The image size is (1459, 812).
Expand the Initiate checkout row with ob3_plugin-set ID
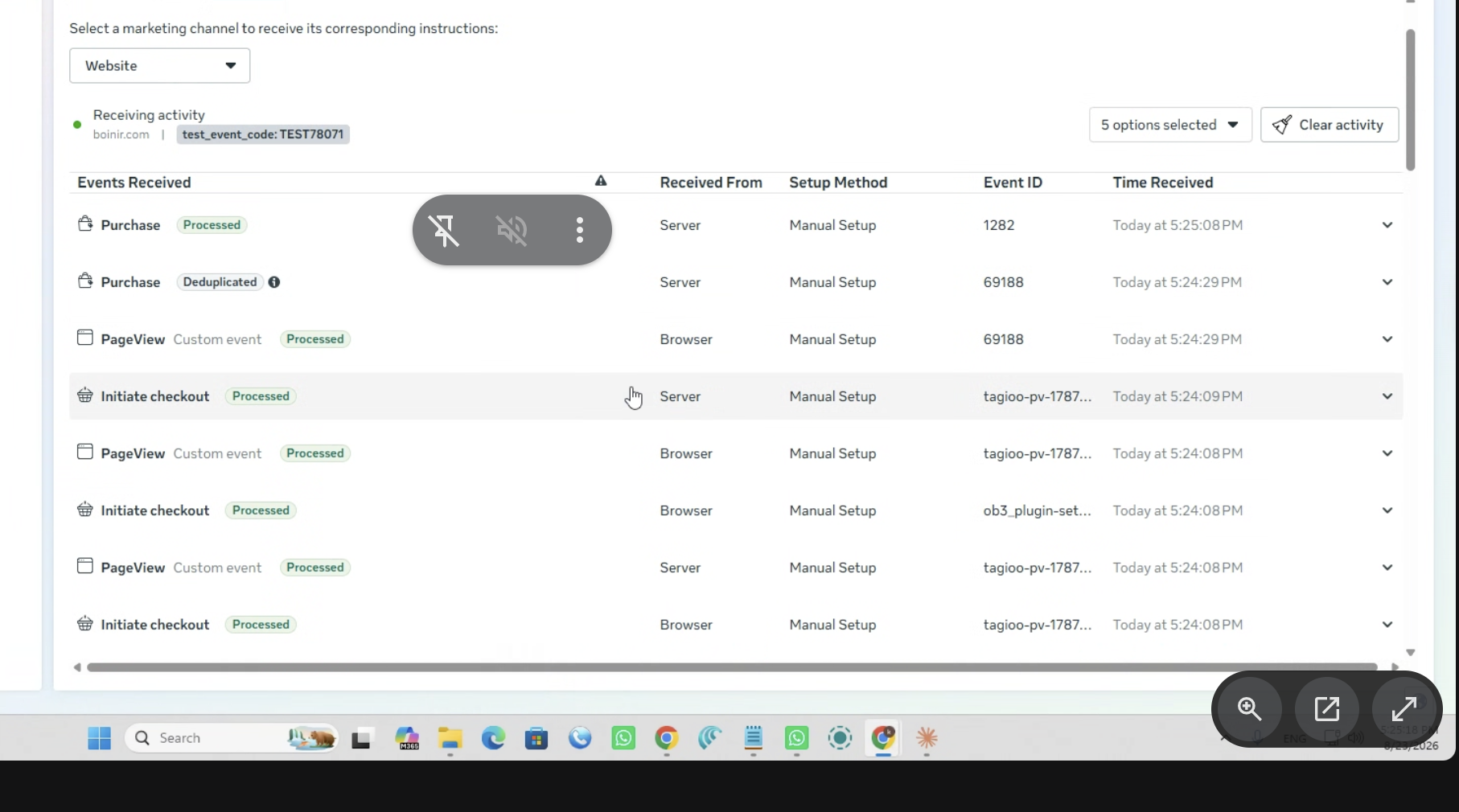(1387, 511)
